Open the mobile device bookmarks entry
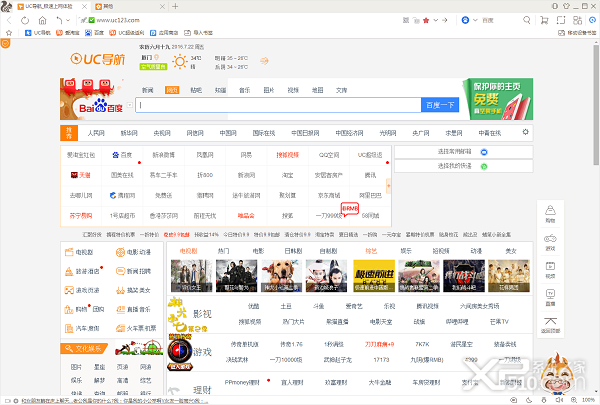The height and width of the screenshot is (405, 600). point(577,33)
